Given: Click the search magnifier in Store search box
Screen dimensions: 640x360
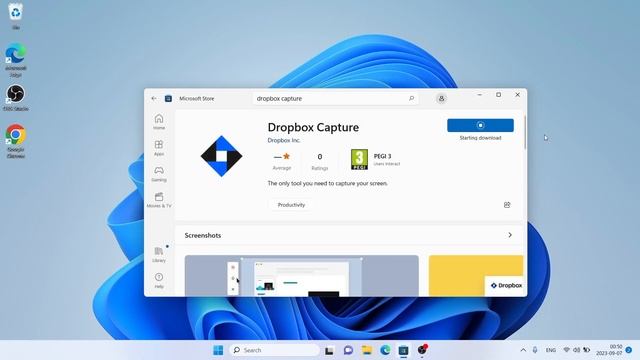Looking at the screenshot, I should coord(411,98).
